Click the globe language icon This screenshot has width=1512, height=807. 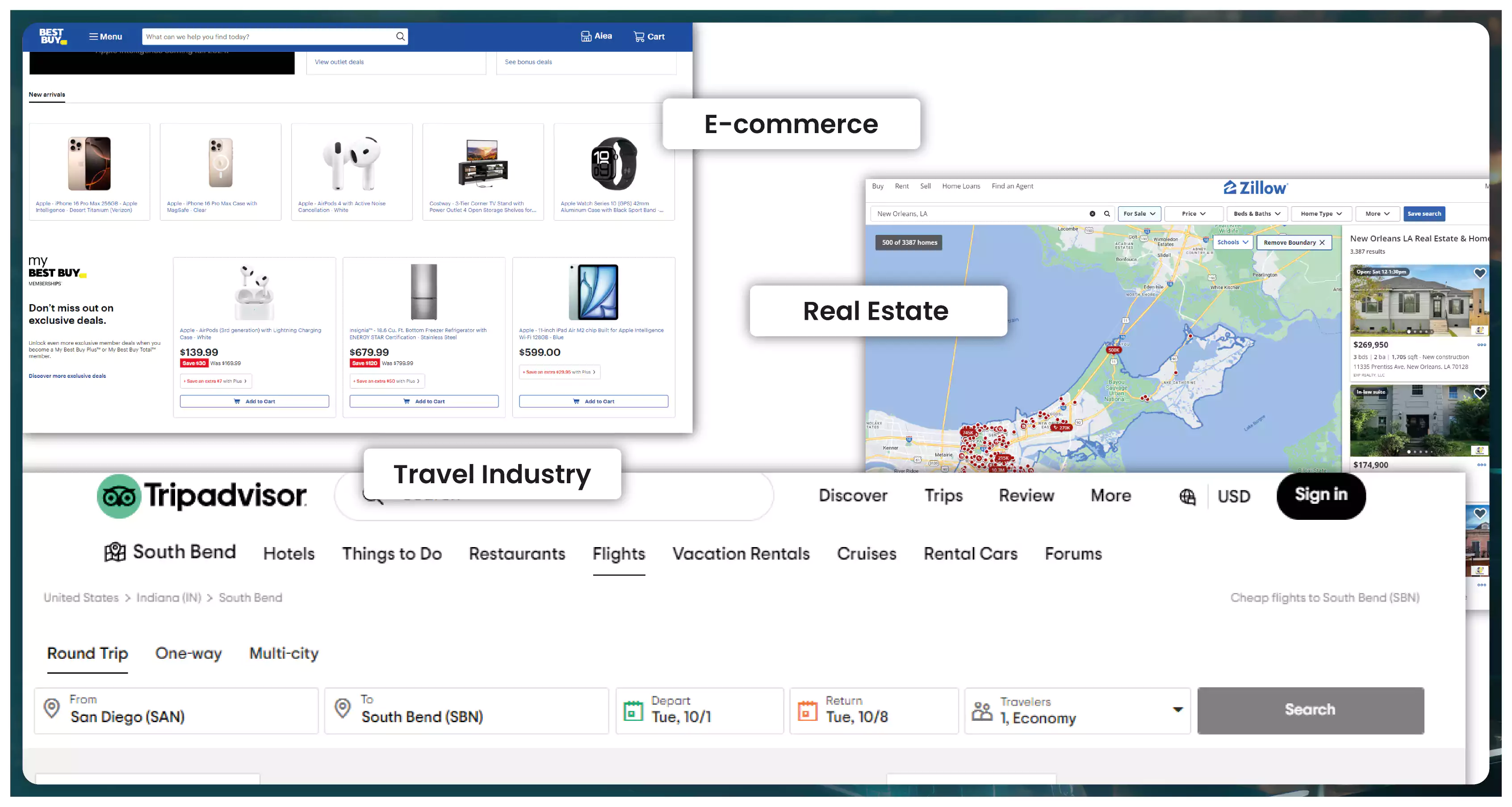coord(1187,497)
